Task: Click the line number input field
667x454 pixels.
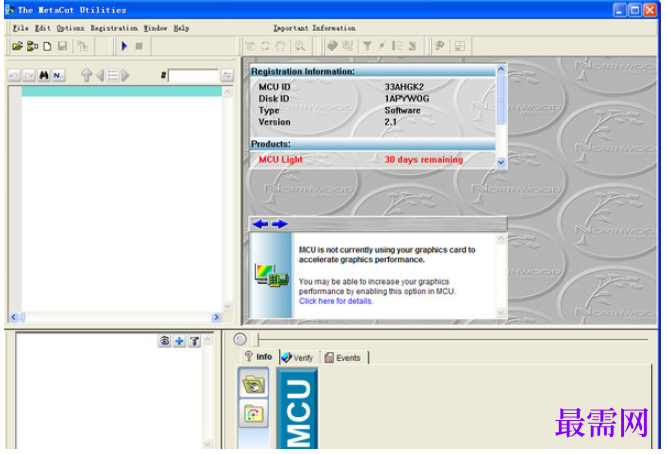Action: (x=193, y=76)
